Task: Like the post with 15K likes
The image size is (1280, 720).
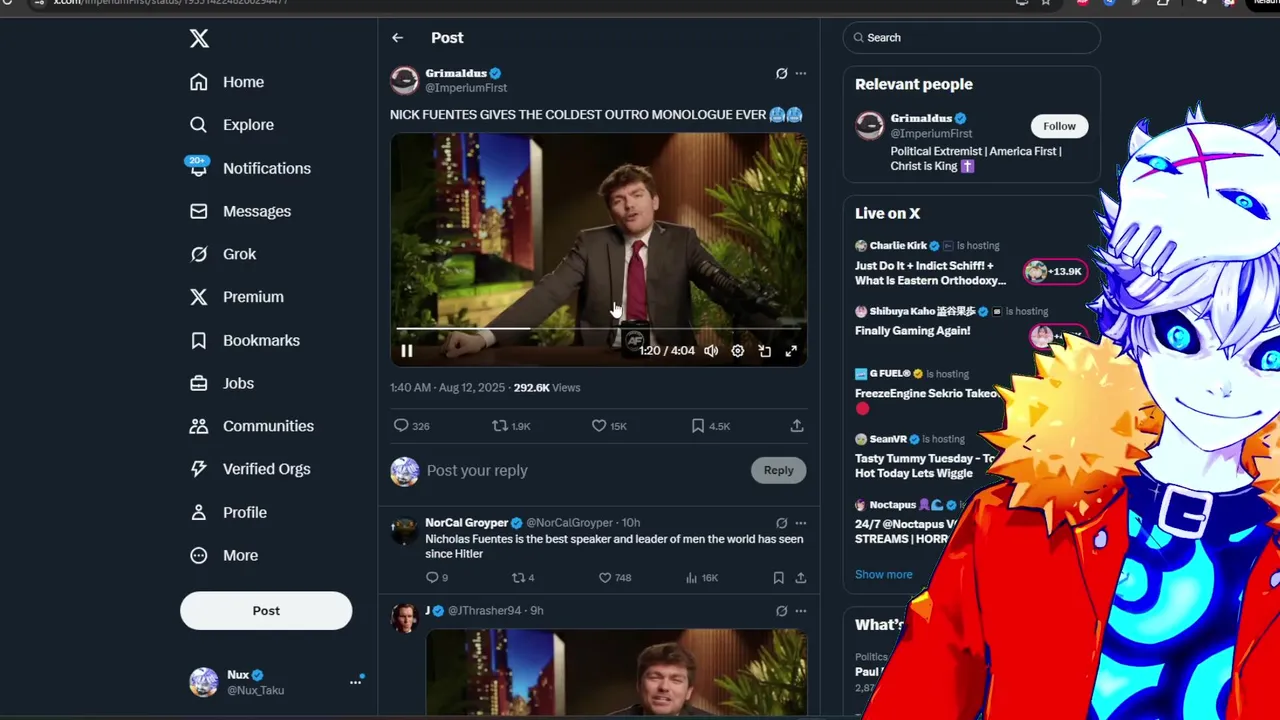Action: [x=609, y=426]
